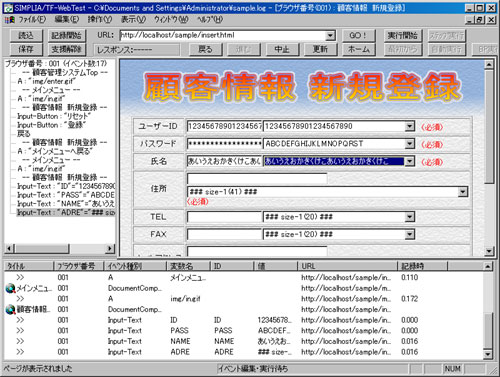The height and width of the screenshot is (377, 500).
Task: Click the ユーザーID text input field
Action: (x=225, y=126)
